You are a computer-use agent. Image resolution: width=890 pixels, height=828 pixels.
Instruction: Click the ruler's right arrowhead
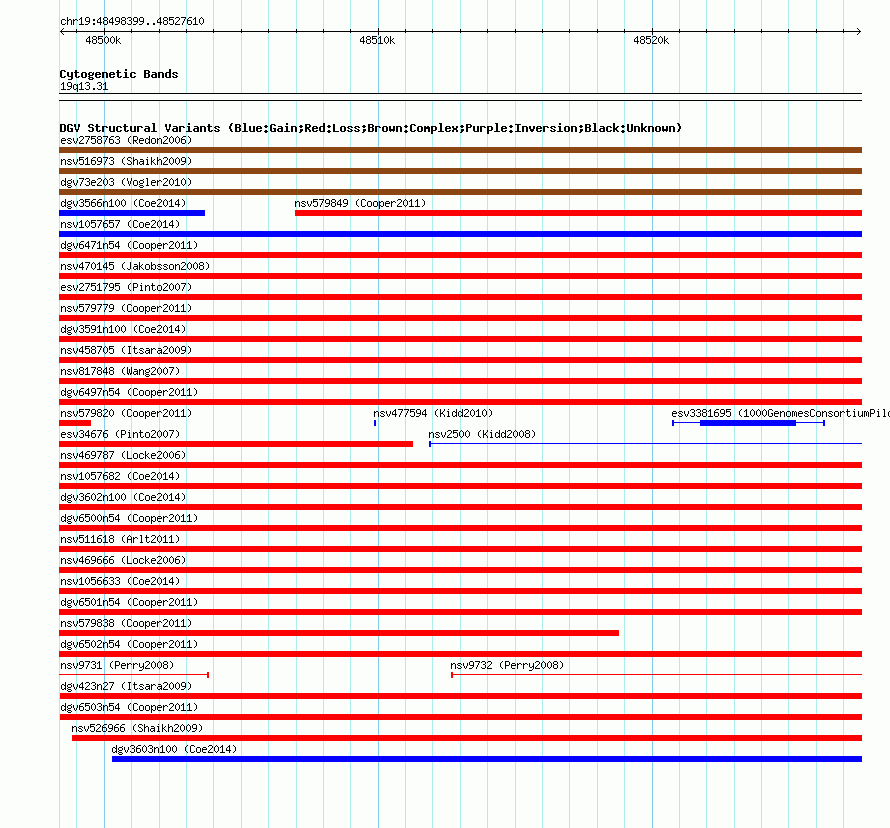click(859, 32)
